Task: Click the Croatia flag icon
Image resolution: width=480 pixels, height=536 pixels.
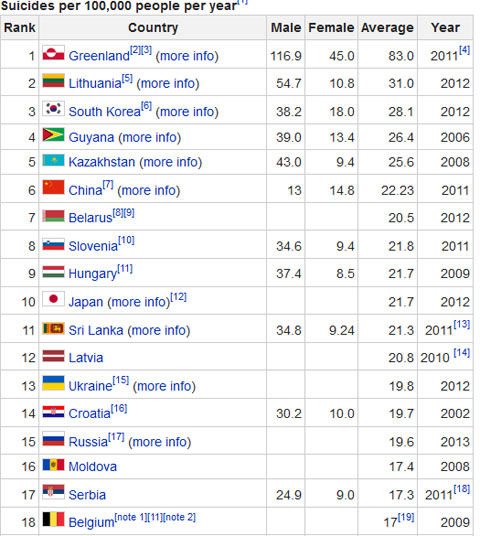Action: point(53,412)
